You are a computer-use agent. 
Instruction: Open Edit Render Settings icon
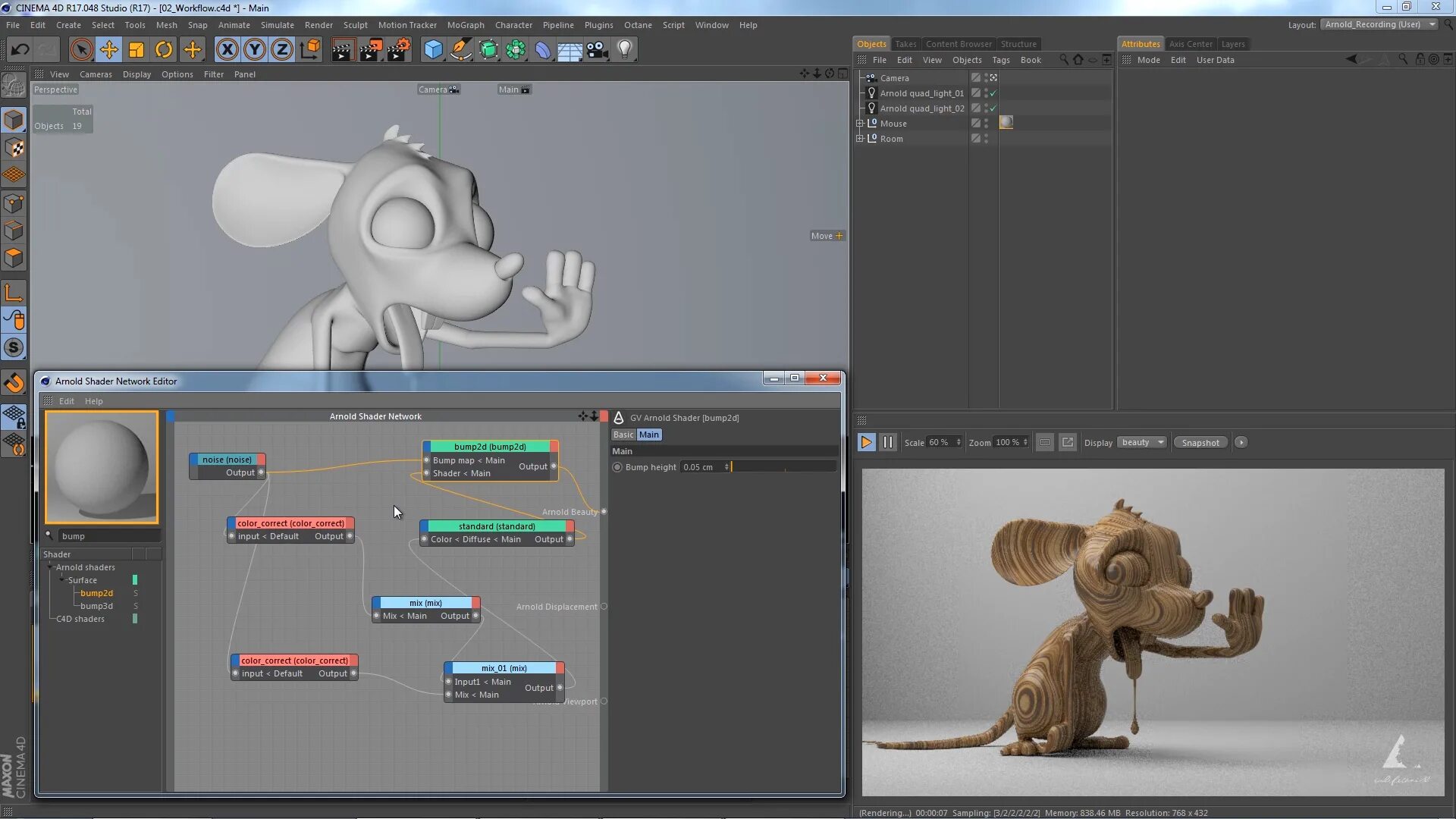[398, 50]
